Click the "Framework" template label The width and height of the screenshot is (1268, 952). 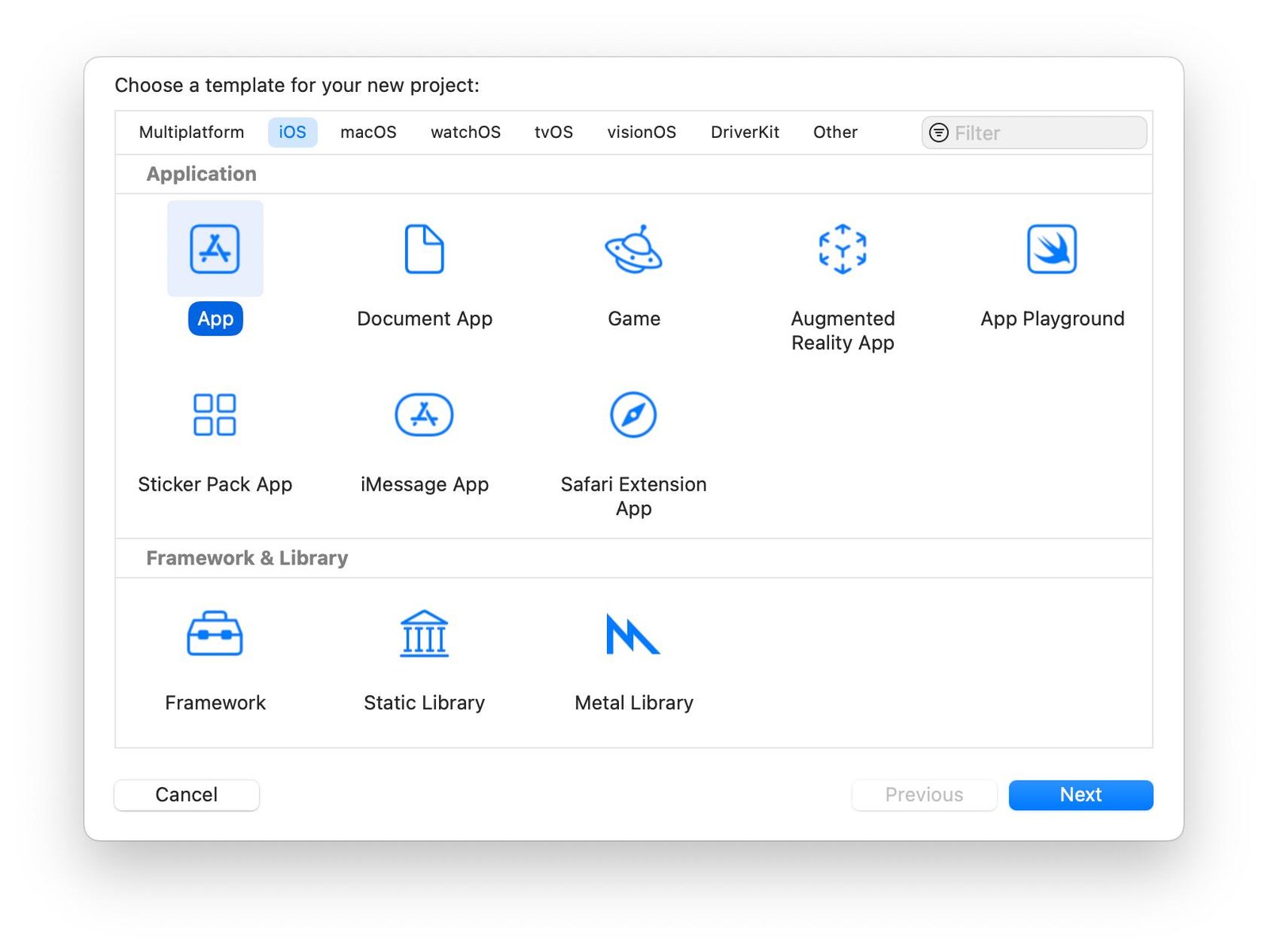pos(216,703)
